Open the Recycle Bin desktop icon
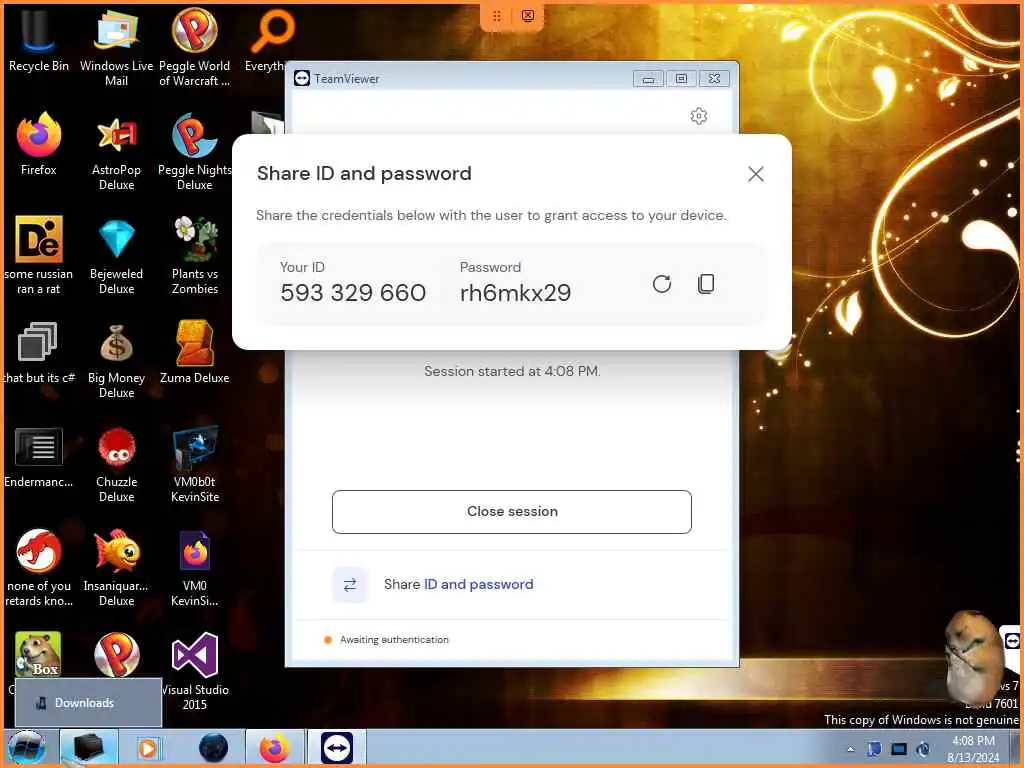1024x768 pixels. (39, 39)
